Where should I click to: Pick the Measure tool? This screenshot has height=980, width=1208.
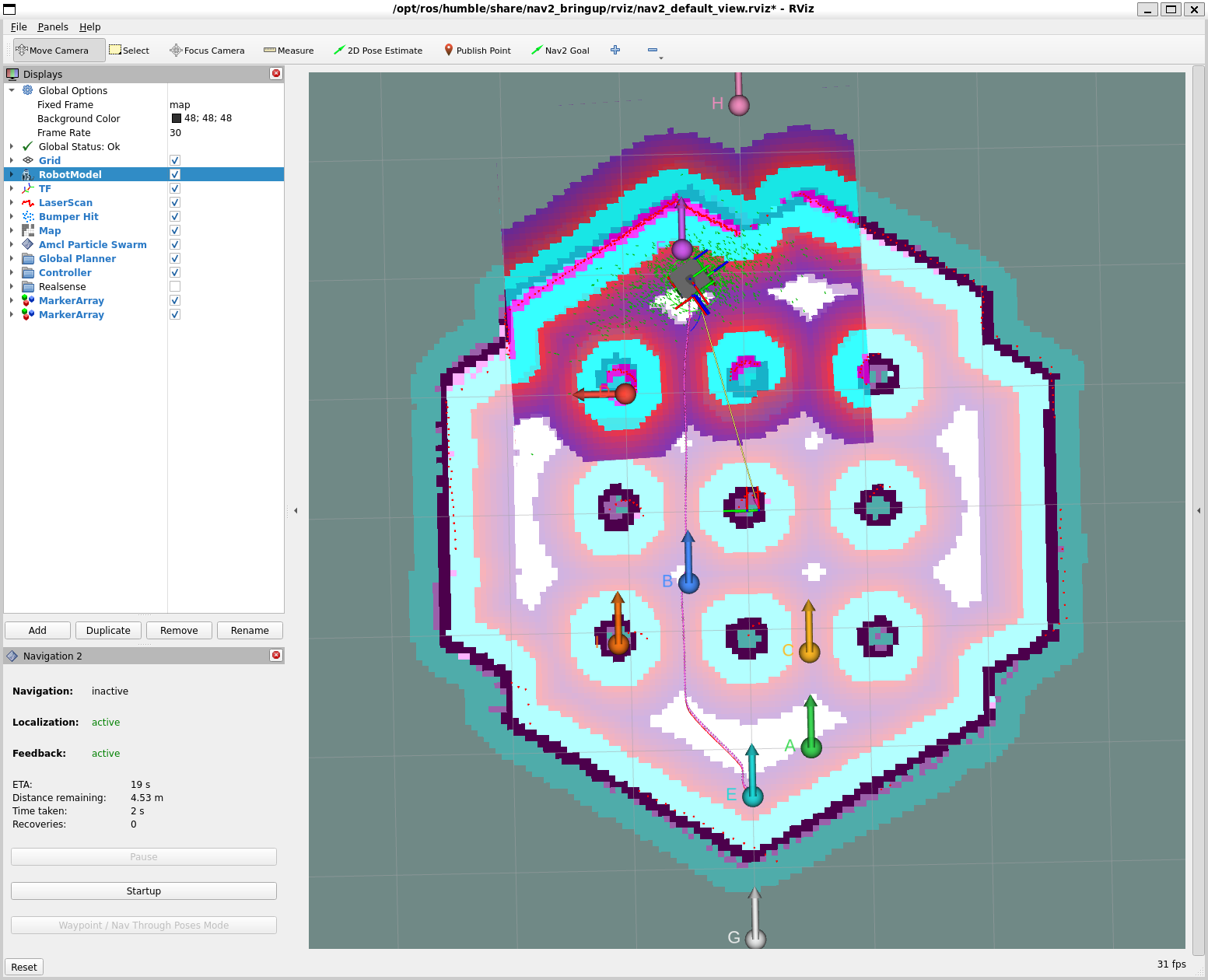(289, 51)
